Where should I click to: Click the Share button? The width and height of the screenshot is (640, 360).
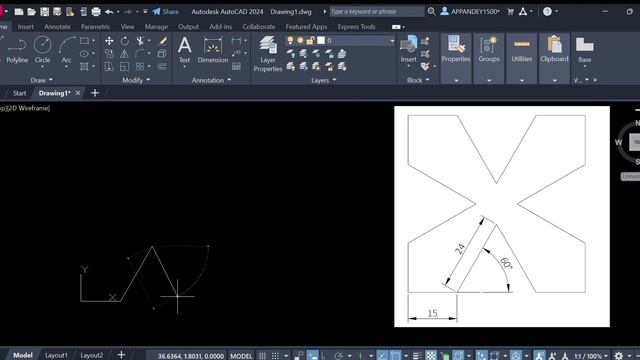165,11
